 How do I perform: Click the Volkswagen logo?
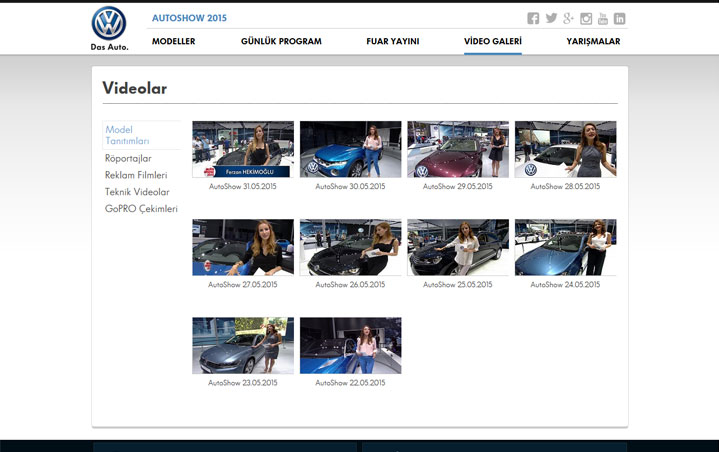pos(109,23)
